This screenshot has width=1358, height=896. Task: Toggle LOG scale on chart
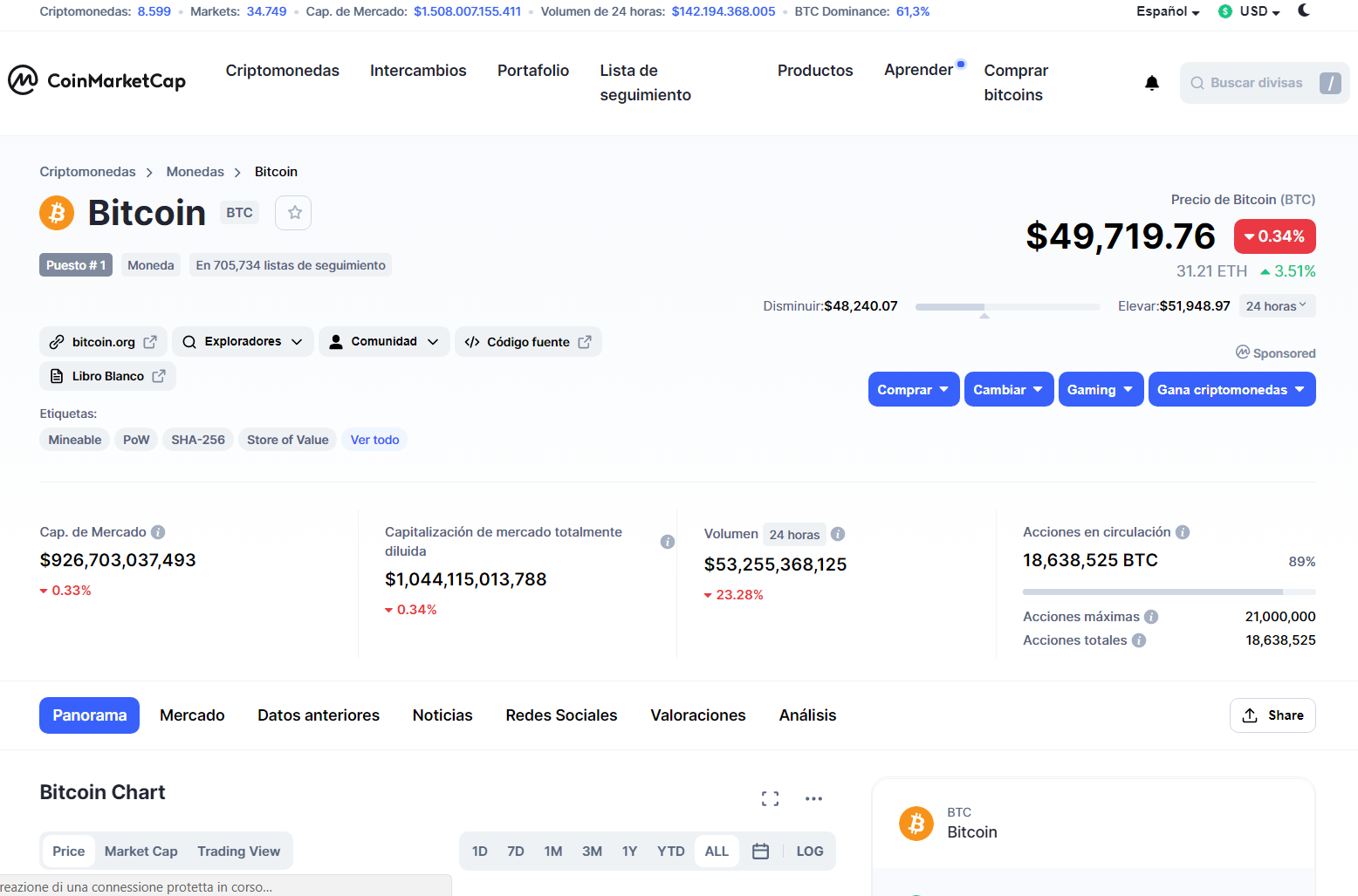pyautogui.click(x=810, y=852)
